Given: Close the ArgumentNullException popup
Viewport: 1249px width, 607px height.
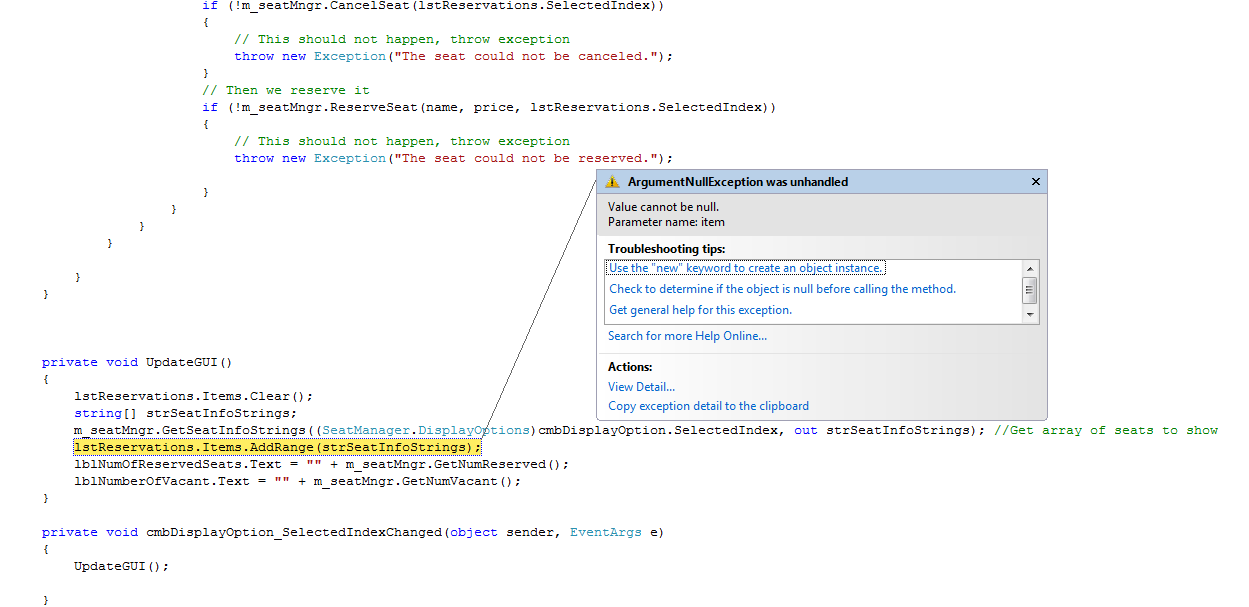Looking at the screenshot, I should (x=1035, y=181).
